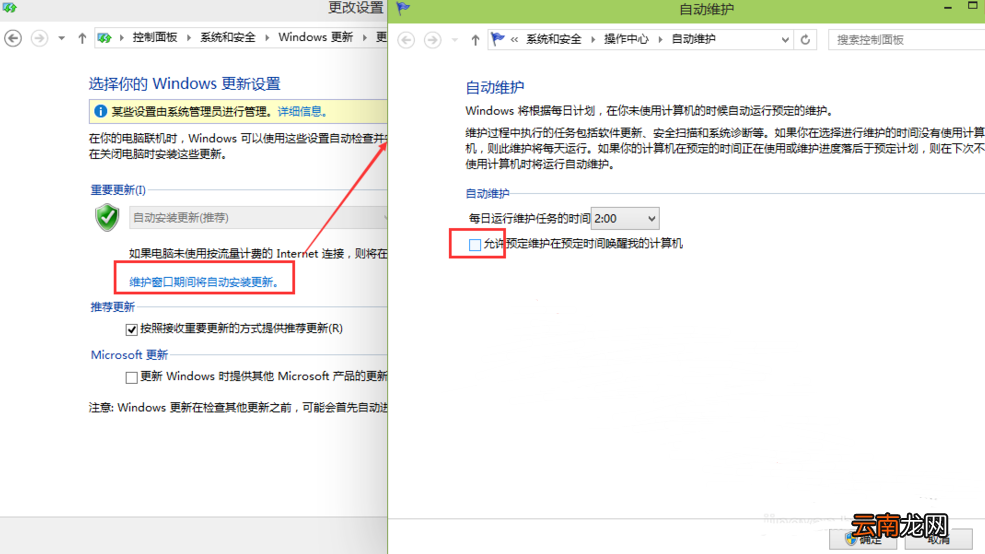Viewport: 985px width, 554px height.
Task: Click 取消 button in 自动维护 window
Action: pos(939,539)
